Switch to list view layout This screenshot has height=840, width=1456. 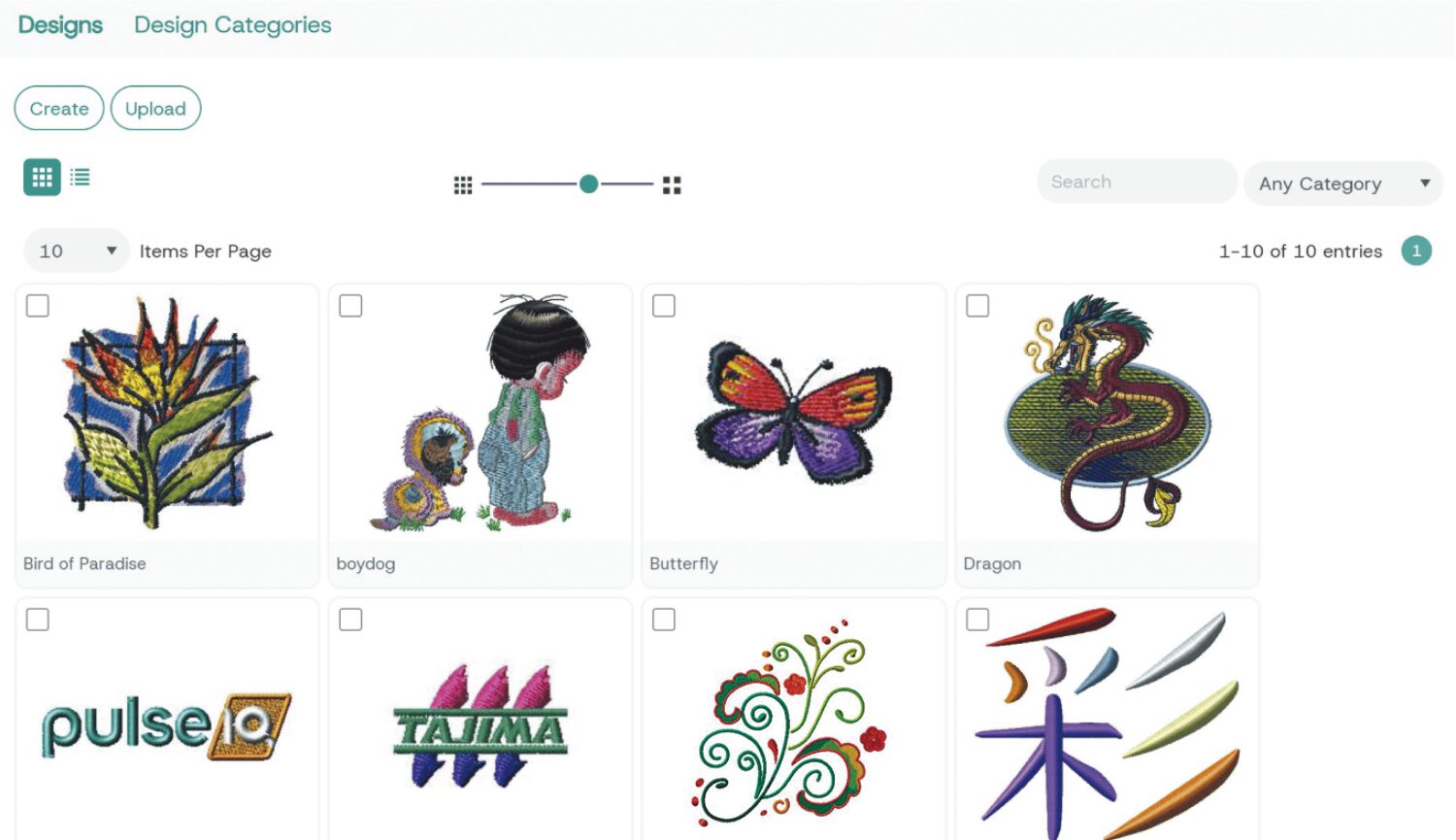(x=81, y=177)
